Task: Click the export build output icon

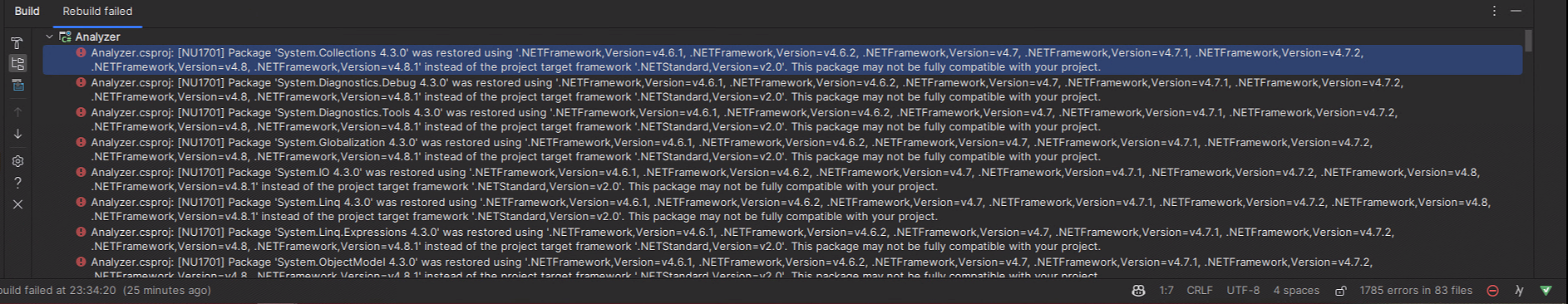Action: pos(17,85)
